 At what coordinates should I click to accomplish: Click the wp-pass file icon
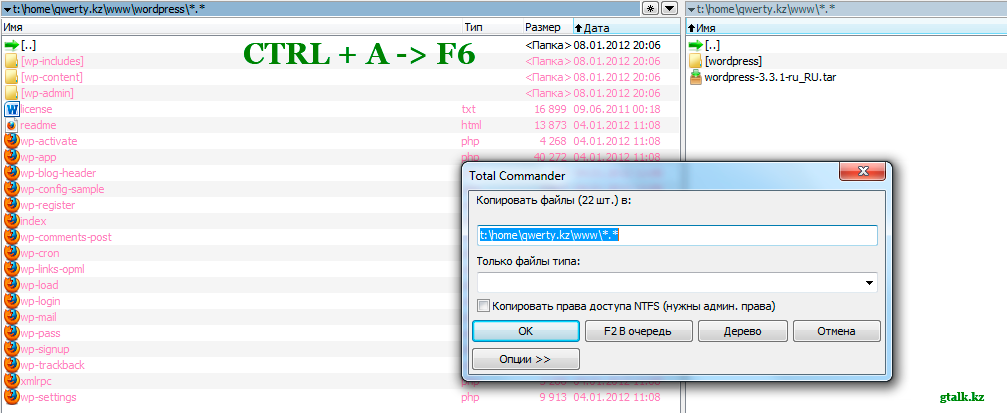pos(12,333)
